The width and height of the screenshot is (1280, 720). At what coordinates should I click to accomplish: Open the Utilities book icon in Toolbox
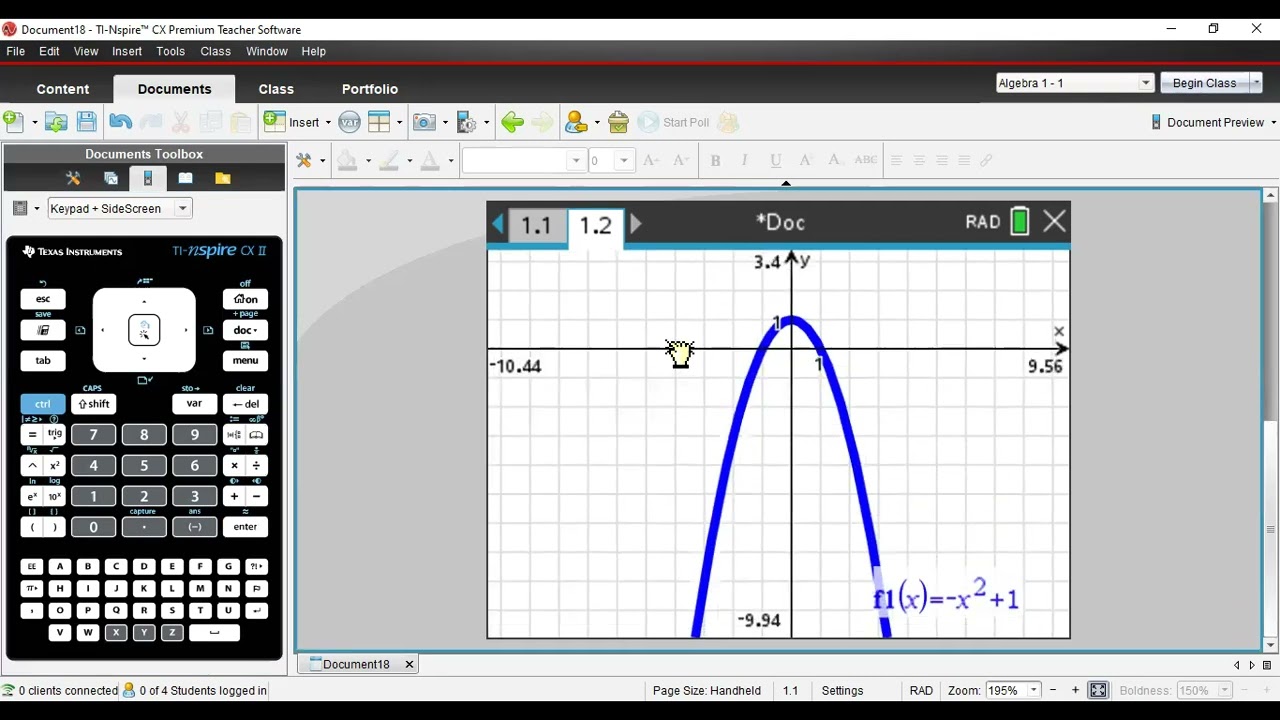coord(185,178)
